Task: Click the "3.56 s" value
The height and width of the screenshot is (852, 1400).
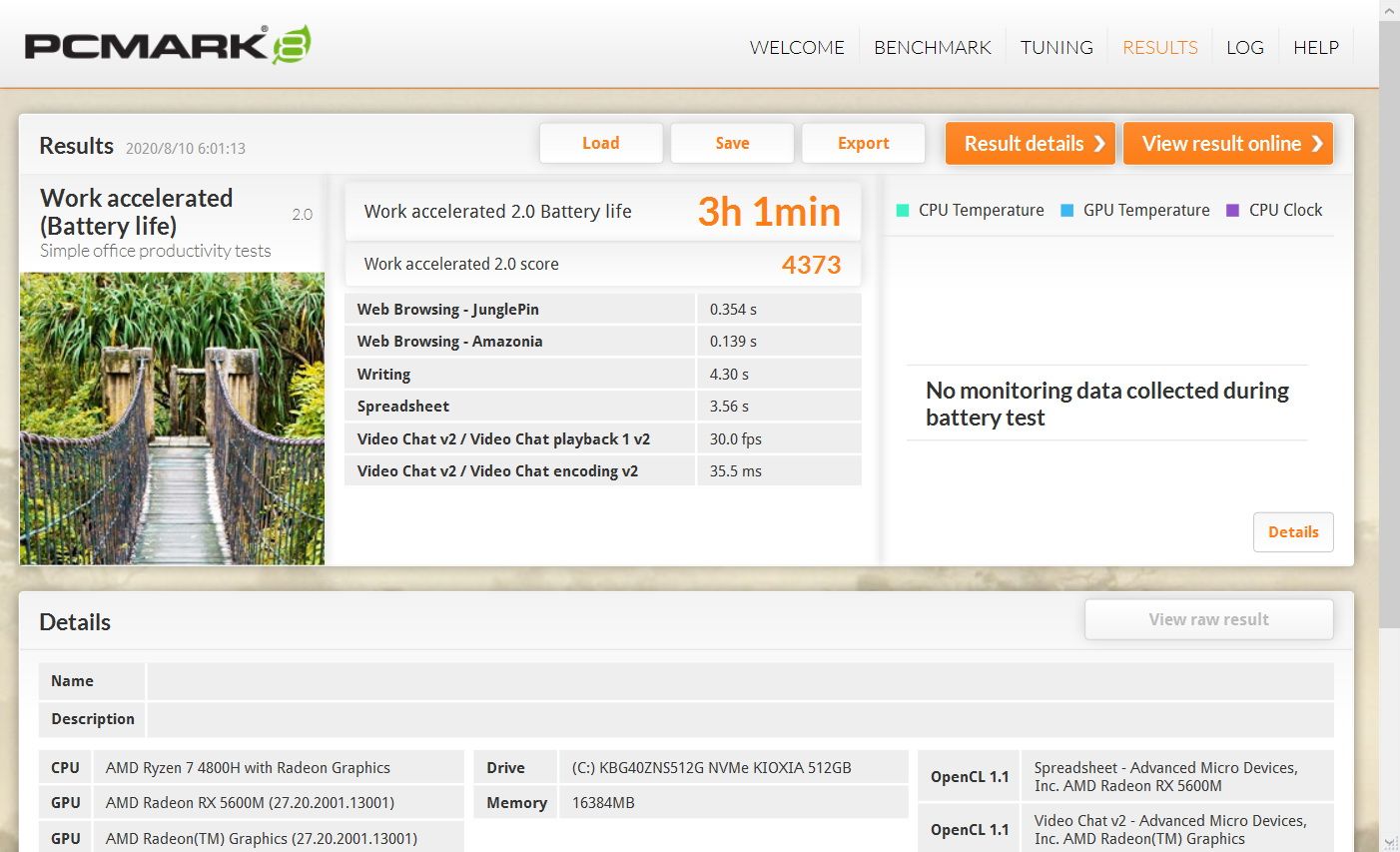Action: (729, 407)
